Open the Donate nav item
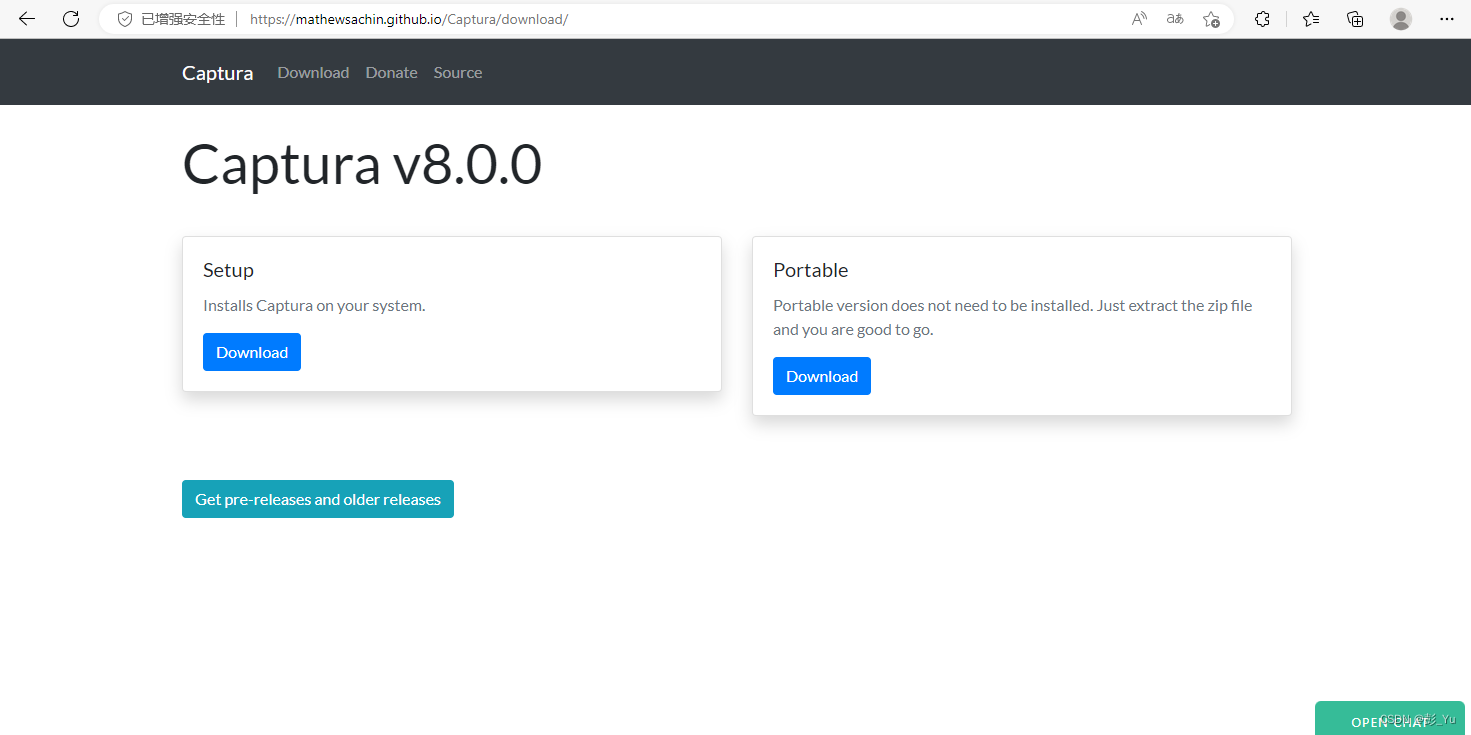The width and height of the screenshot is (1471, 735). coord(391,73)
